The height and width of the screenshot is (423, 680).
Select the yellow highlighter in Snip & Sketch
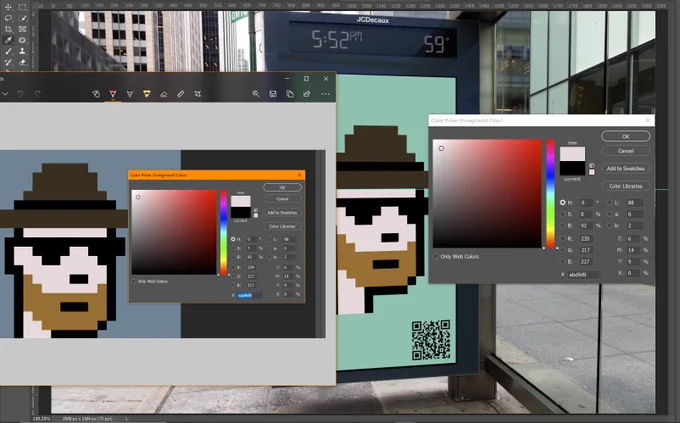point(147,94)
